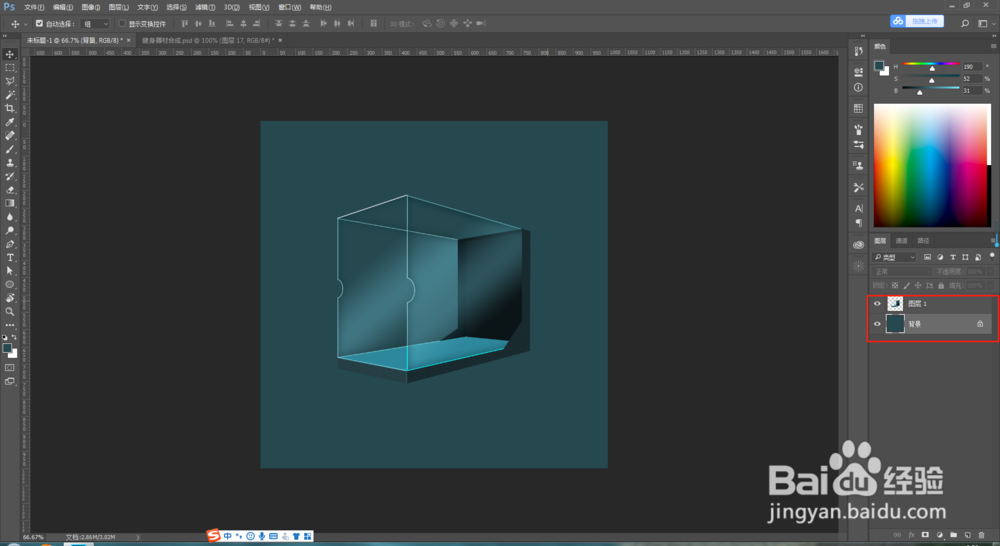Viewport: 1000px width, 546px height.
Task: Open the blend mode 正常 dropdown
Action: coord(901,272)
